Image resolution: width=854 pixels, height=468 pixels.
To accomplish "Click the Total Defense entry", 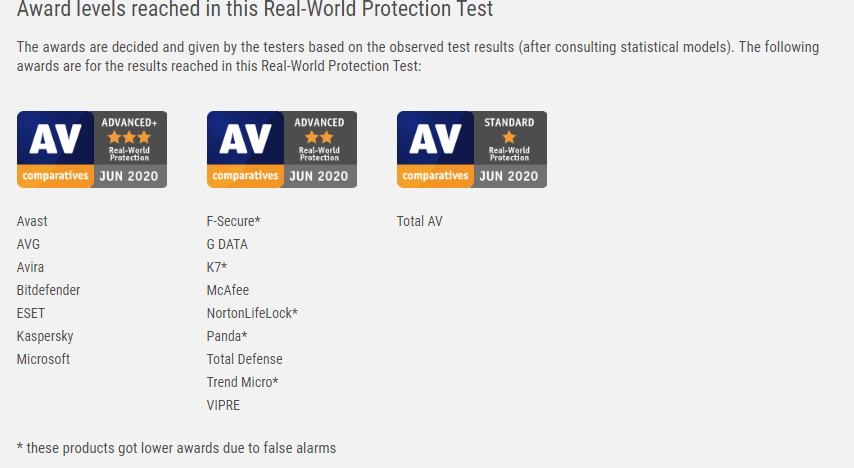I will click(x=245, y=359).
